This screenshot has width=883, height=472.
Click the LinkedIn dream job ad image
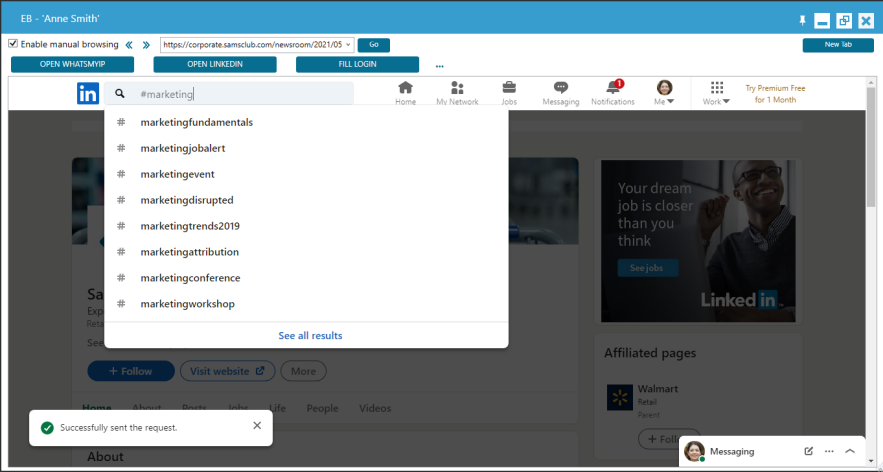tap(698, 241)
